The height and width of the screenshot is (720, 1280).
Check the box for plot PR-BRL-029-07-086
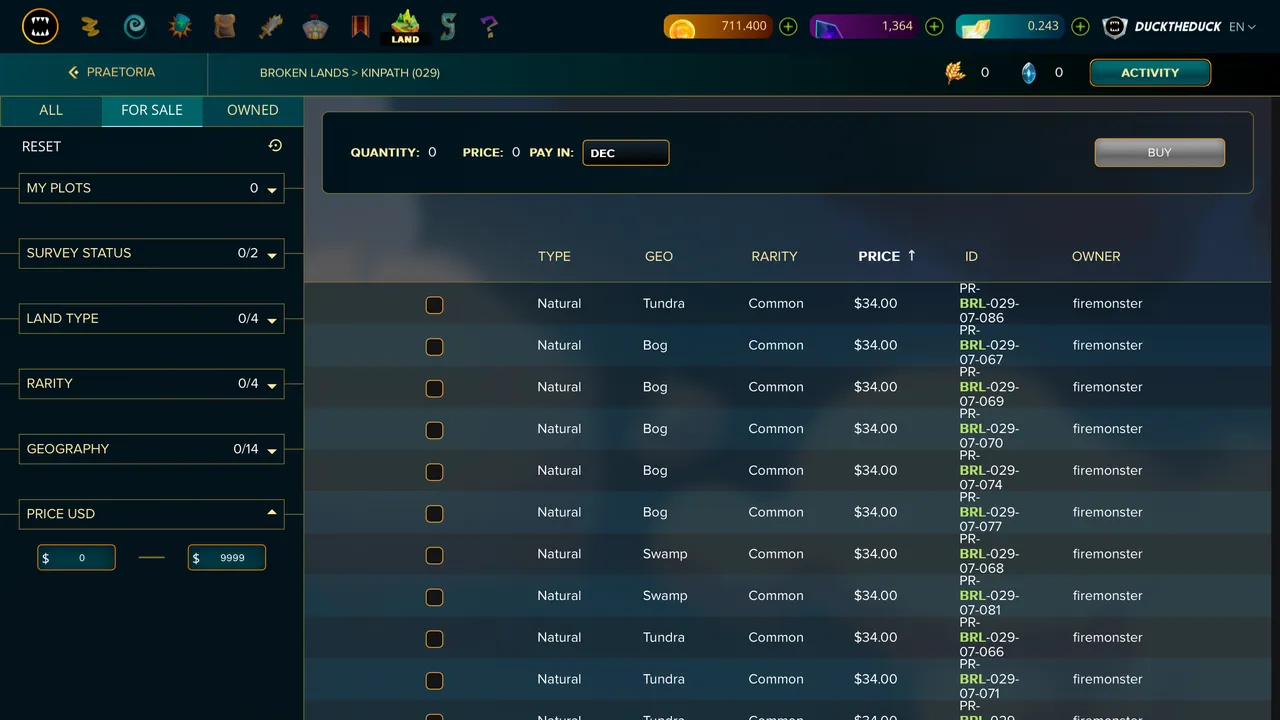pyautogui.click(x=434, y=305)
